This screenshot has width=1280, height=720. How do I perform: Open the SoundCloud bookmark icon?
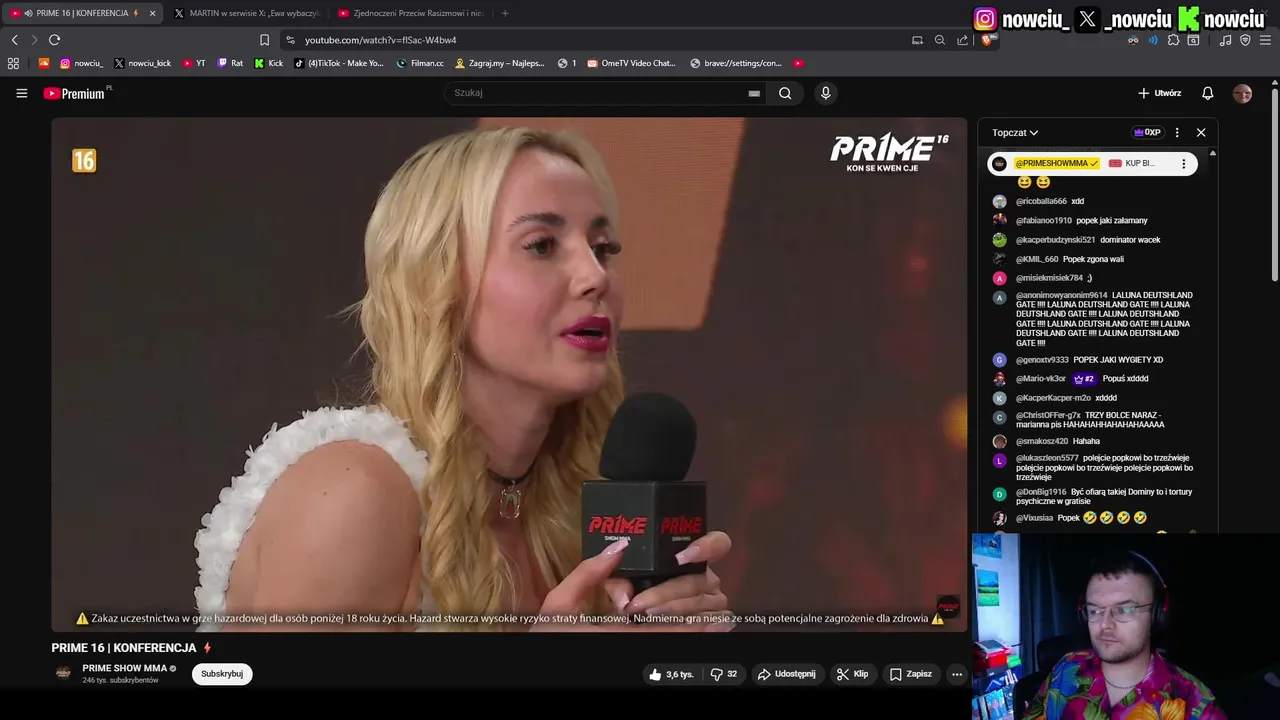click(44, 63)
